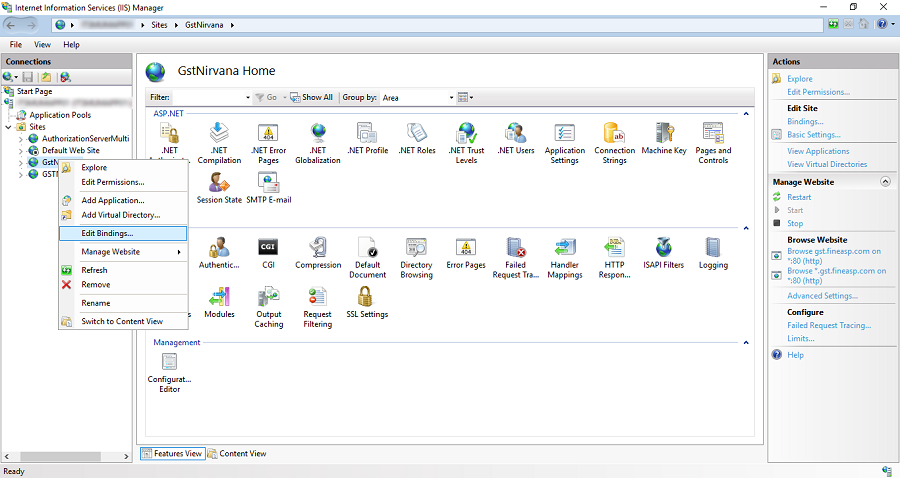900x478 pixels.
Task: Open the Help menu
Action: [71, 45]
